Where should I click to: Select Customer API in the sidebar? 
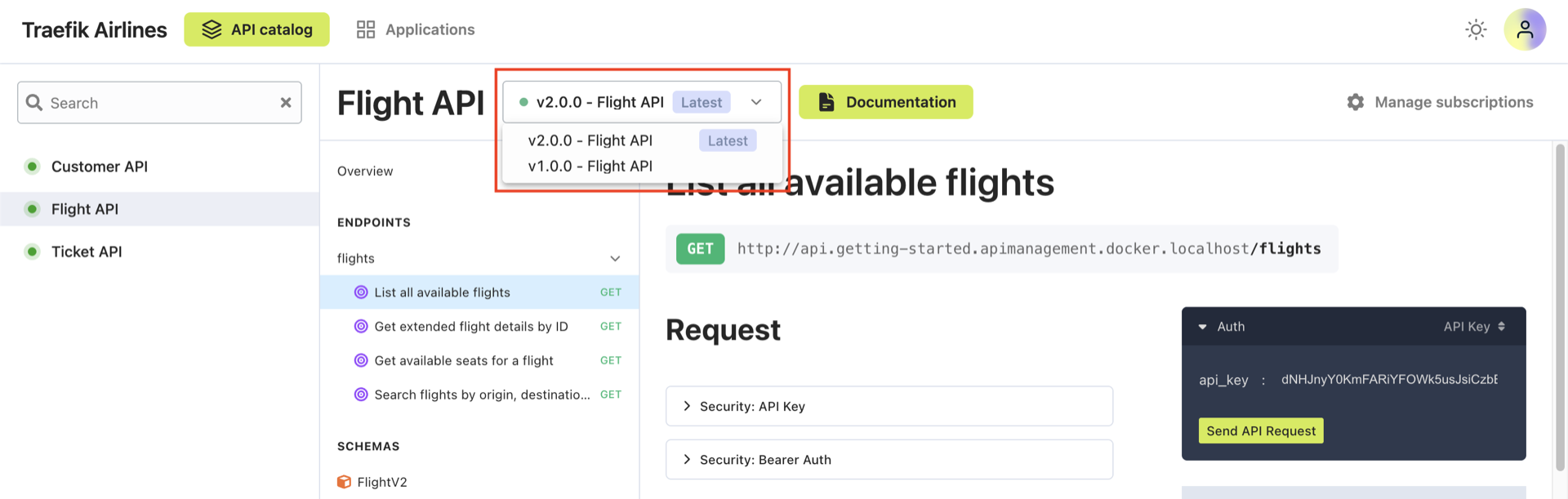(159, 167)
